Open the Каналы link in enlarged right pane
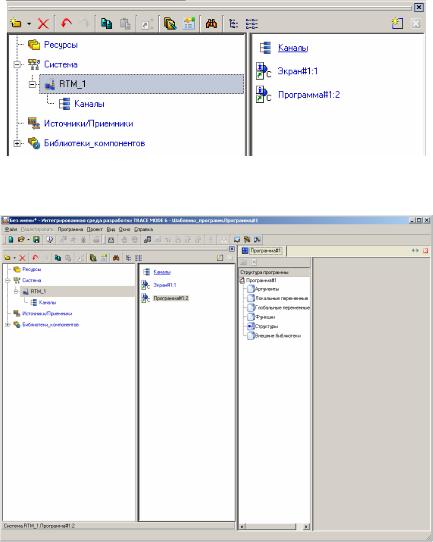 [293, 48]
